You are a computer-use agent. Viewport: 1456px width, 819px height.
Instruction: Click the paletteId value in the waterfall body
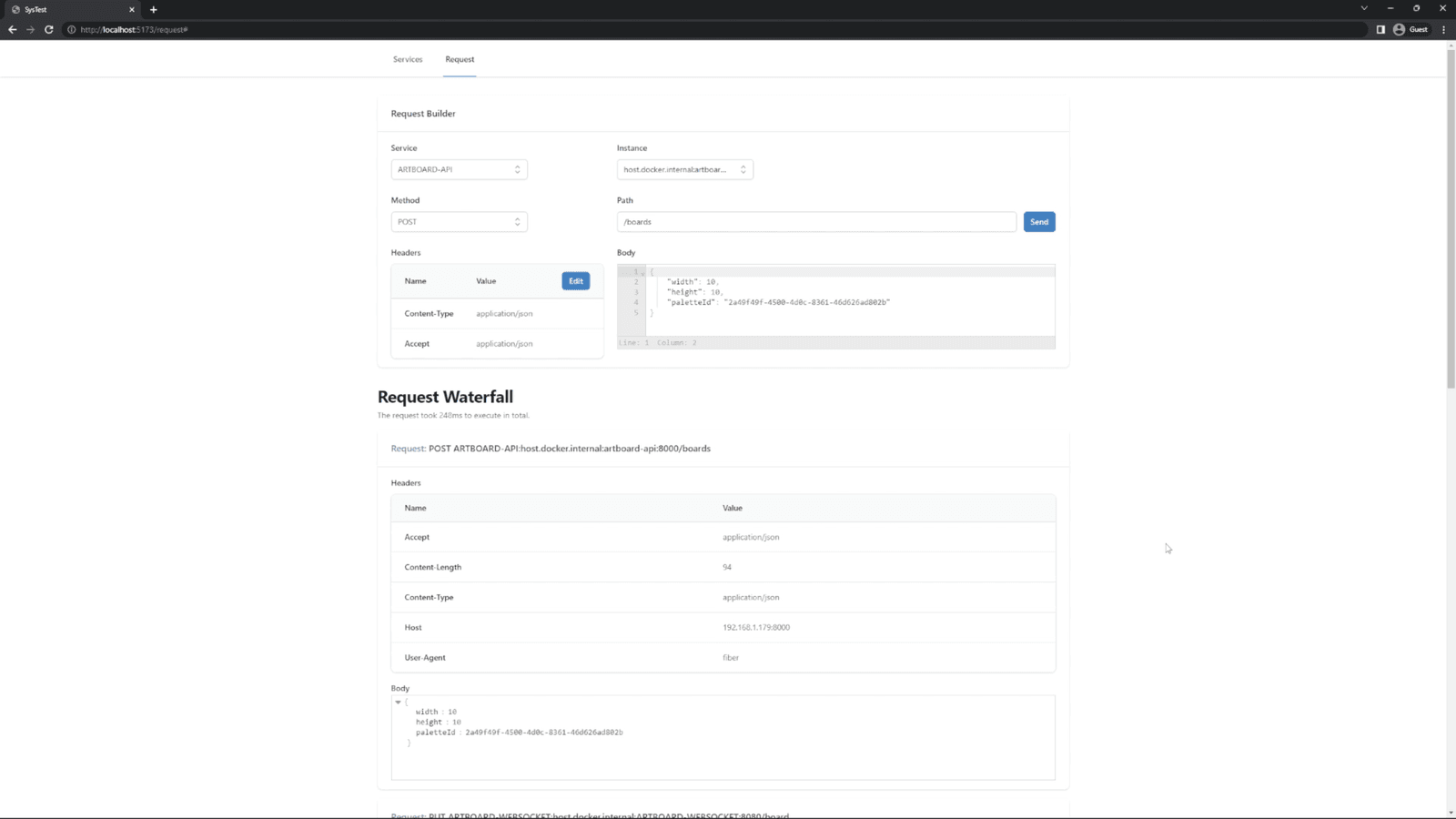544,732
